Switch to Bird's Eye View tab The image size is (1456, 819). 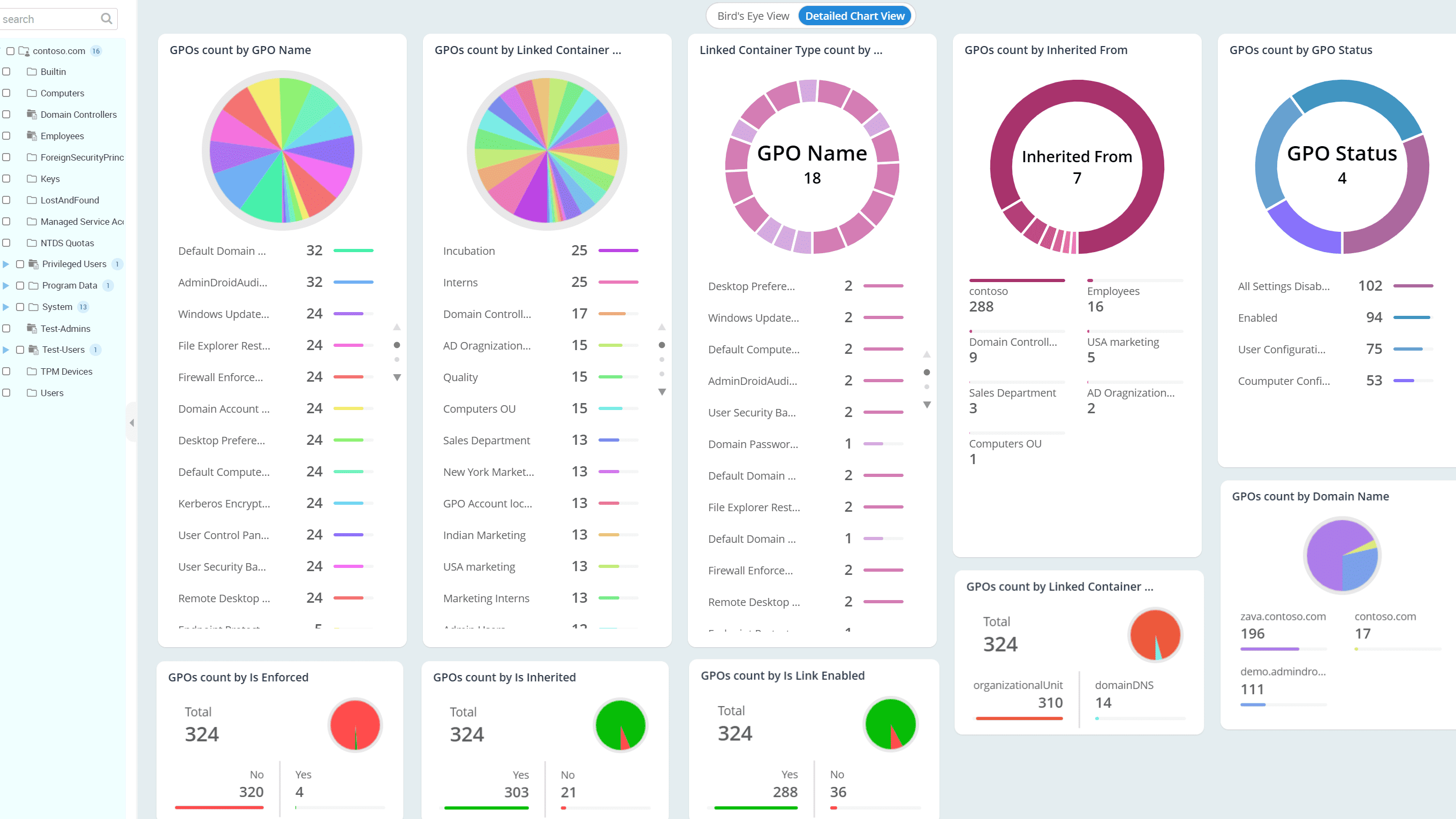tap(753, 16)
